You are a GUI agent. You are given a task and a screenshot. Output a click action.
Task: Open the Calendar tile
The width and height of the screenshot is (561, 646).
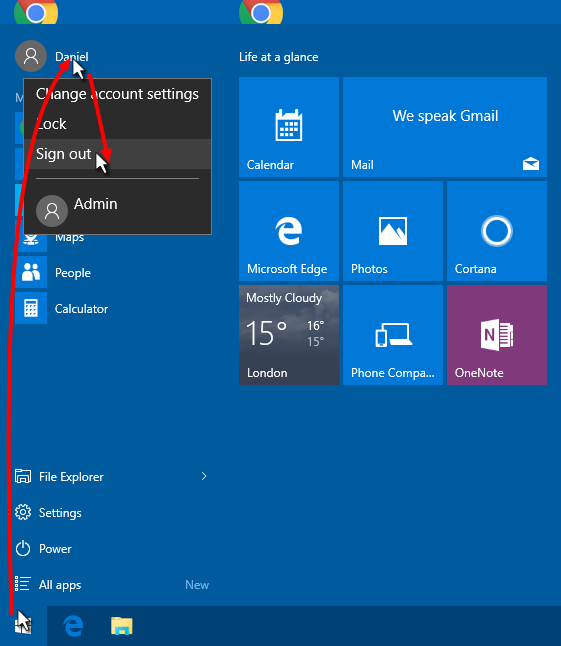289,127
